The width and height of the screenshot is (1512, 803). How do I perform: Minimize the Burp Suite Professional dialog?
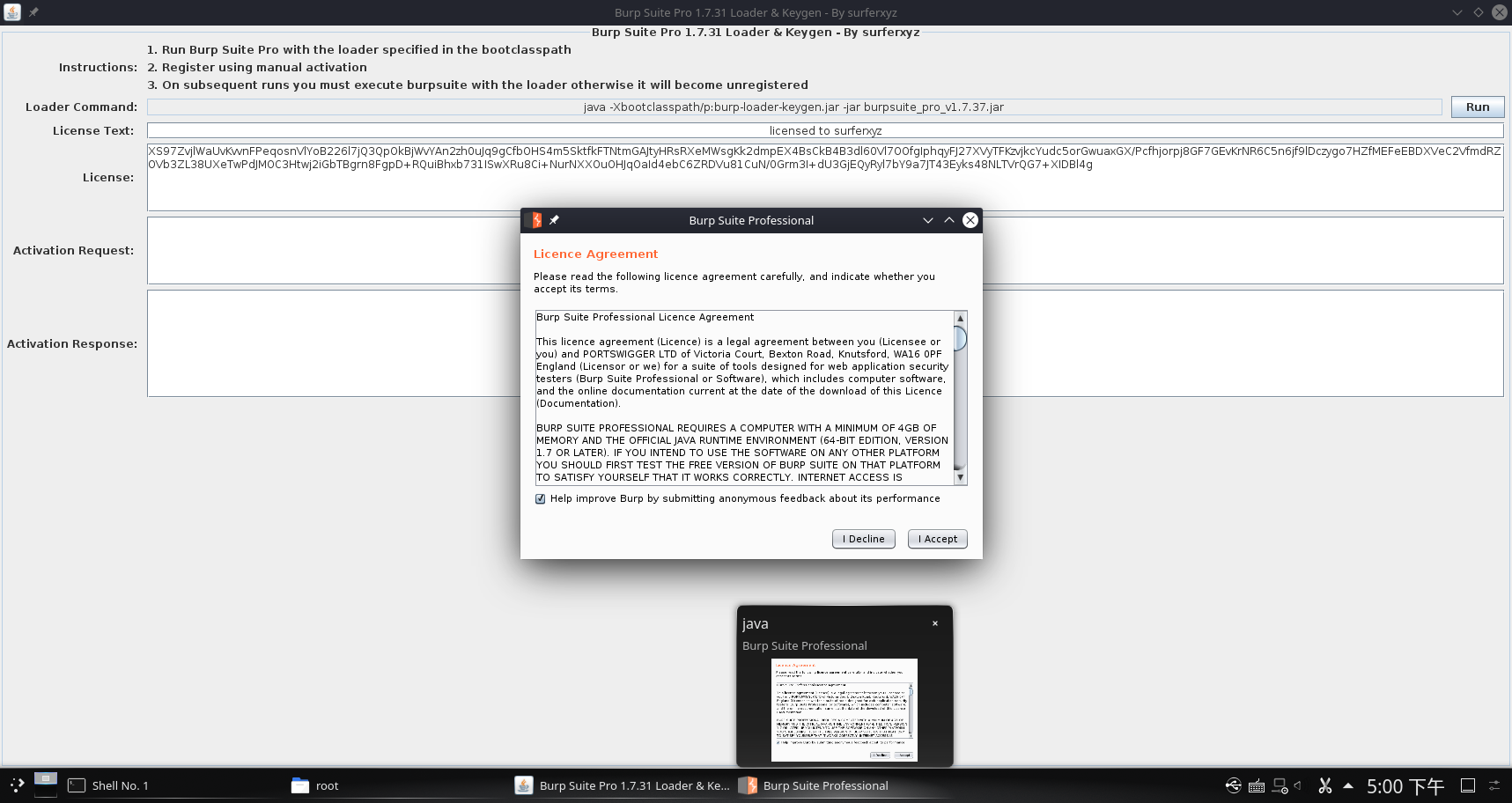point(927,220)
